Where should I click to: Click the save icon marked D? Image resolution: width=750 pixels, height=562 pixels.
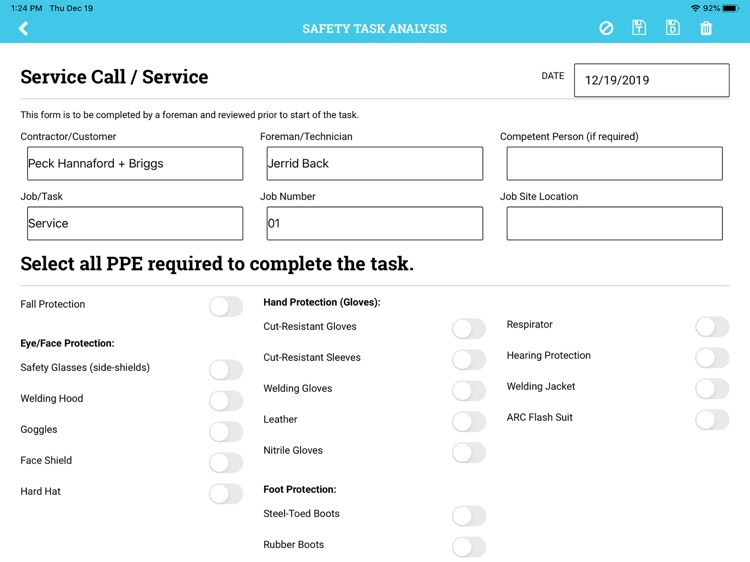tap(673, 28)
